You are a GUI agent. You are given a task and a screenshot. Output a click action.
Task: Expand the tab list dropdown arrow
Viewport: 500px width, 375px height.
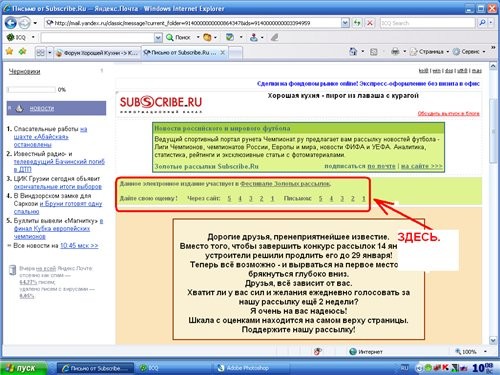coord(50,53)
